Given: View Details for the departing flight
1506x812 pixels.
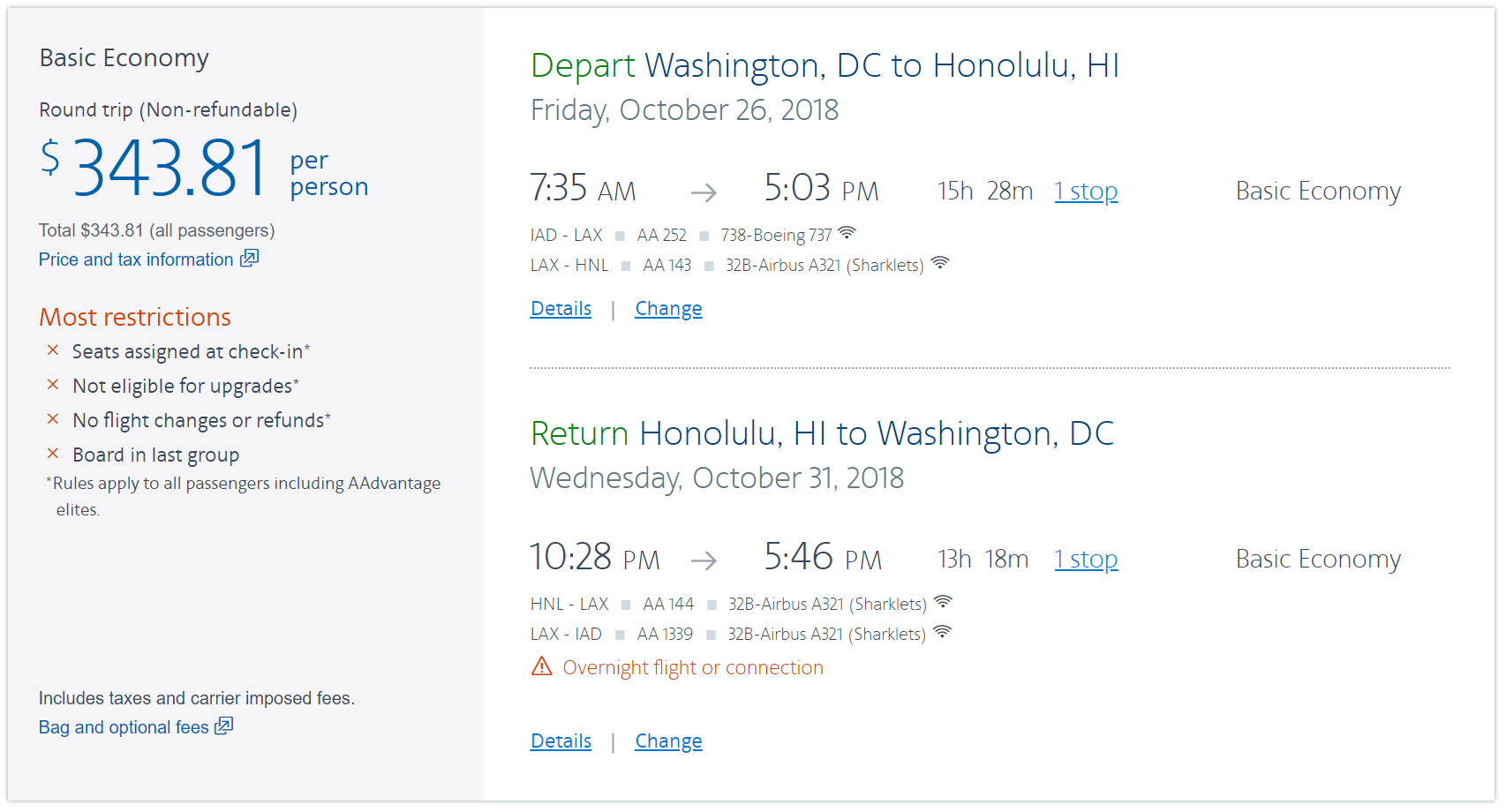Looking at the screenshot, I should 561,309.
